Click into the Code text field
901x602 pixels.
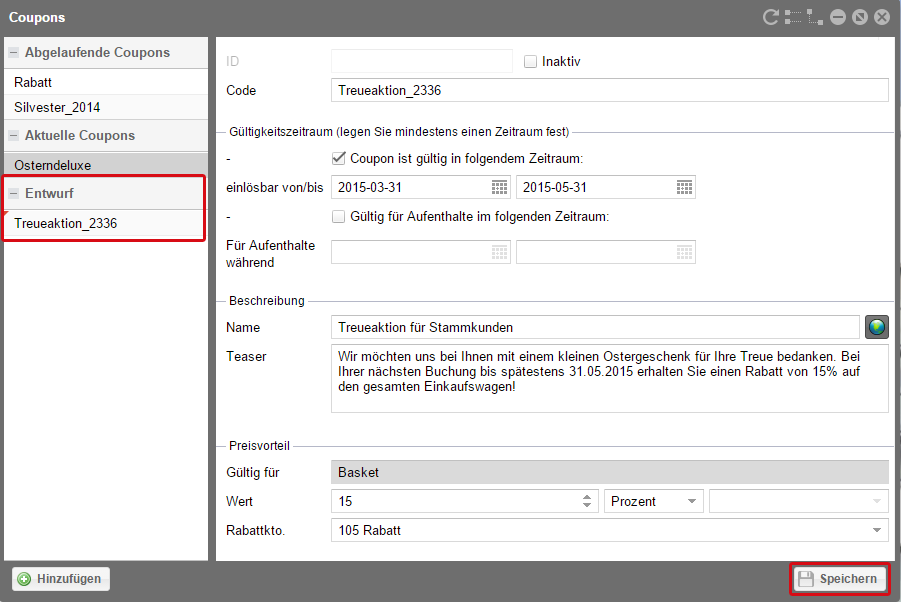608,90
